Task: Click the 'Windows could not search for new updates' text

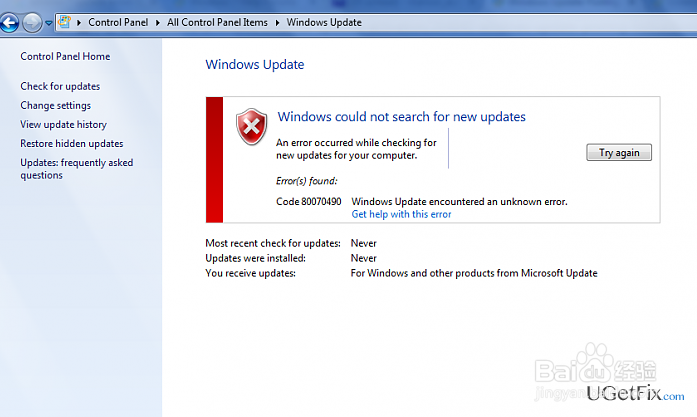Action: pyautogui.click(x=401, y=116)
